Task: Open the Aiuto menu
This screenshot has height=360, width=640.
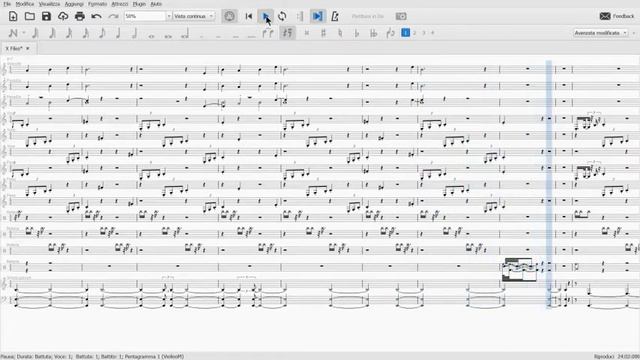Action: coord(156,4)
